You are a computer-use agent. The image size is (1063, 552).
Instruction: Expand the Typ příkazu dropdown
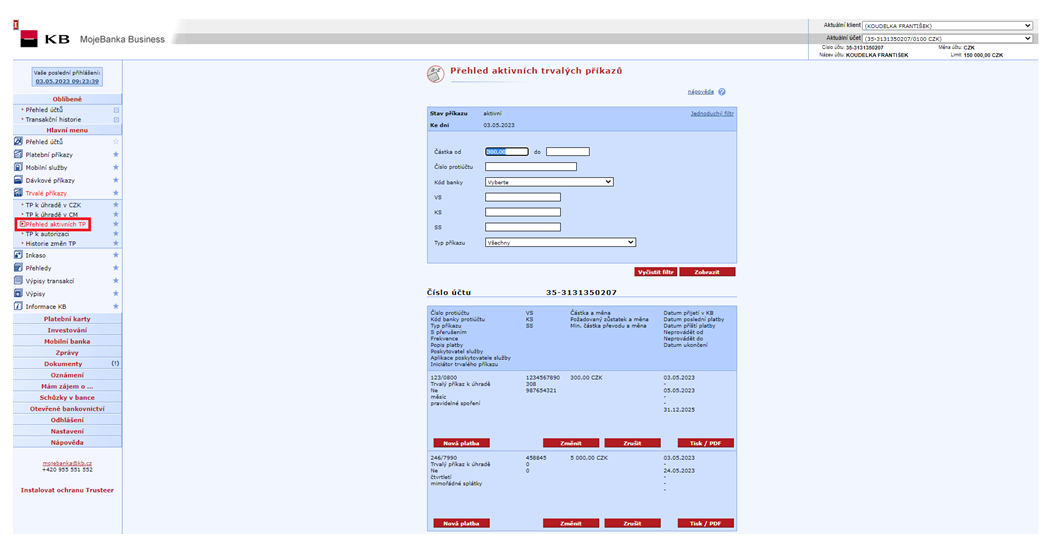tap(560, 242)
